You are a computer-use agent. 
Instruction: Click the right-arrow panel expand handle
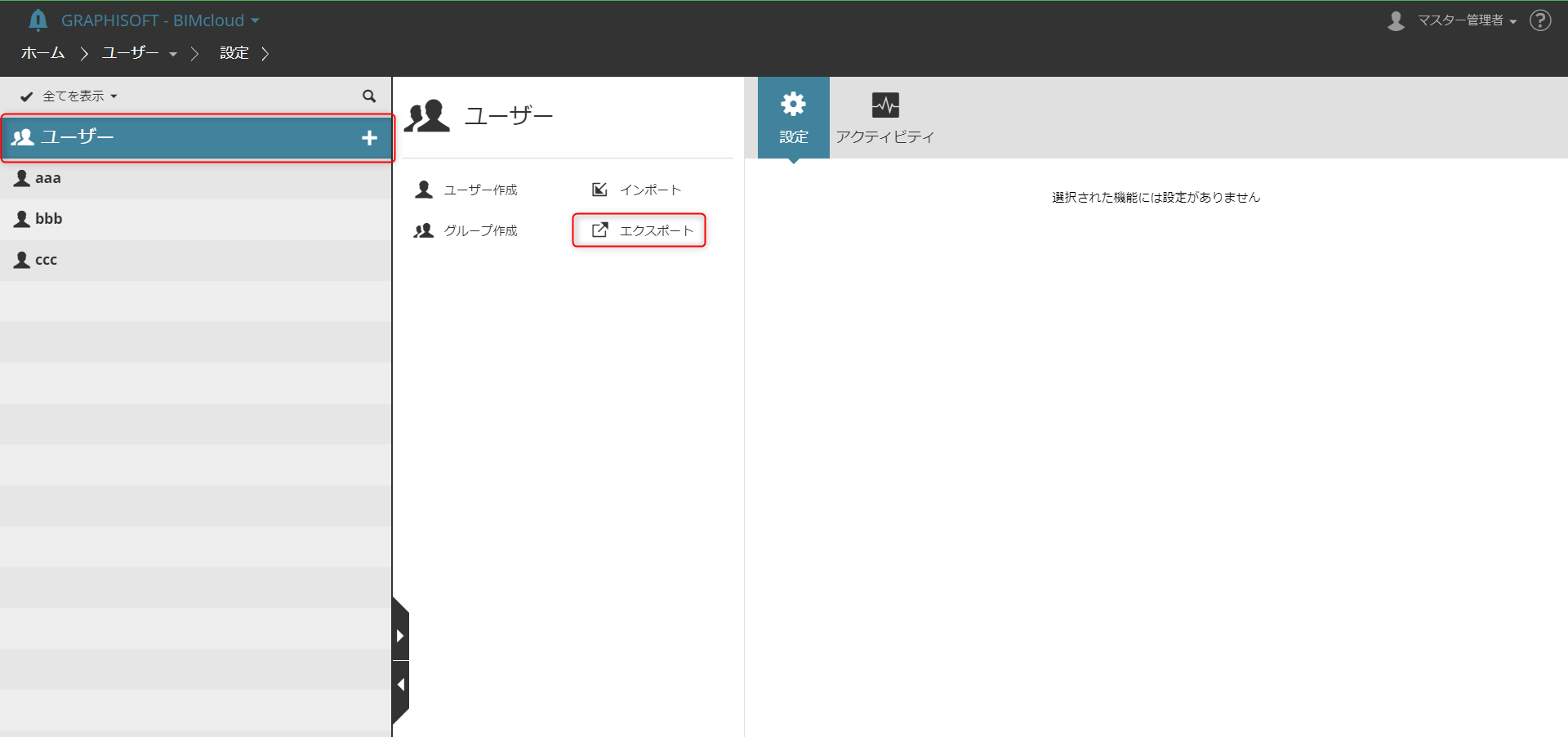click(x=400, y=635)
